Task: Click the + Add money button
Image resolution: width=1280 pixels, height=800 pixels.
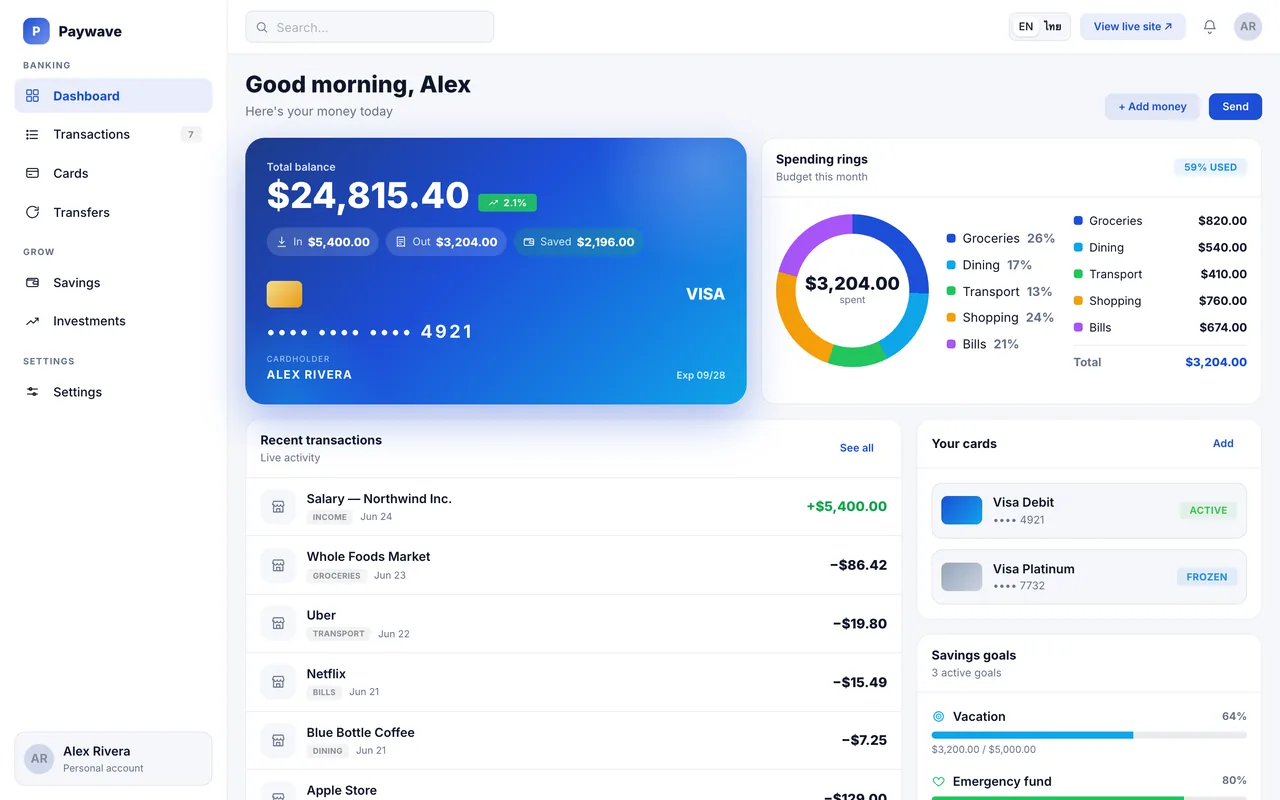Action: coord(1152,107)
